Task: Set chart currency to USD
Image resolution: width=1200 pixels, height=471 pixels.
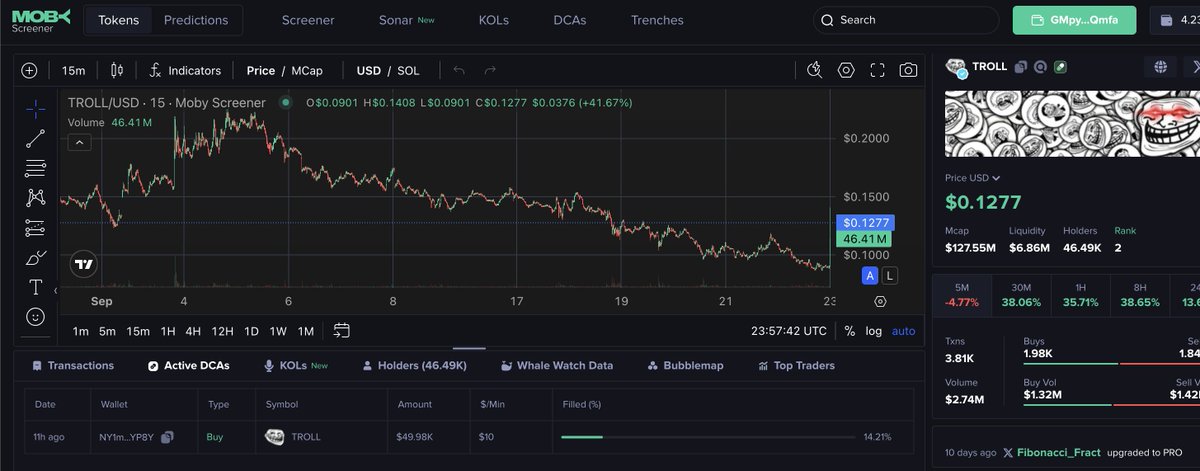Action: (369, 70)
